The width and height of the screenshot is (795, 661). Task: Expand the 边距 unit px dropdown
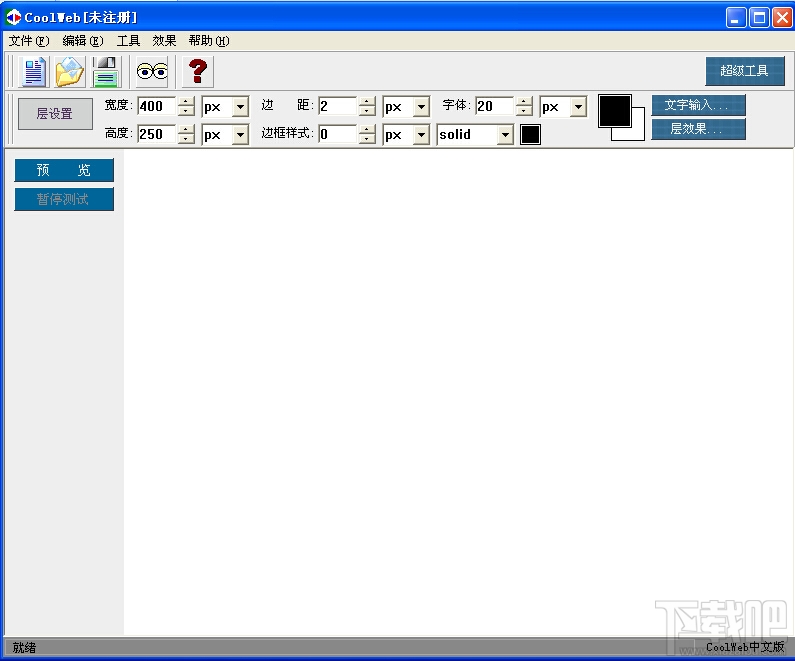coord(421,107)
